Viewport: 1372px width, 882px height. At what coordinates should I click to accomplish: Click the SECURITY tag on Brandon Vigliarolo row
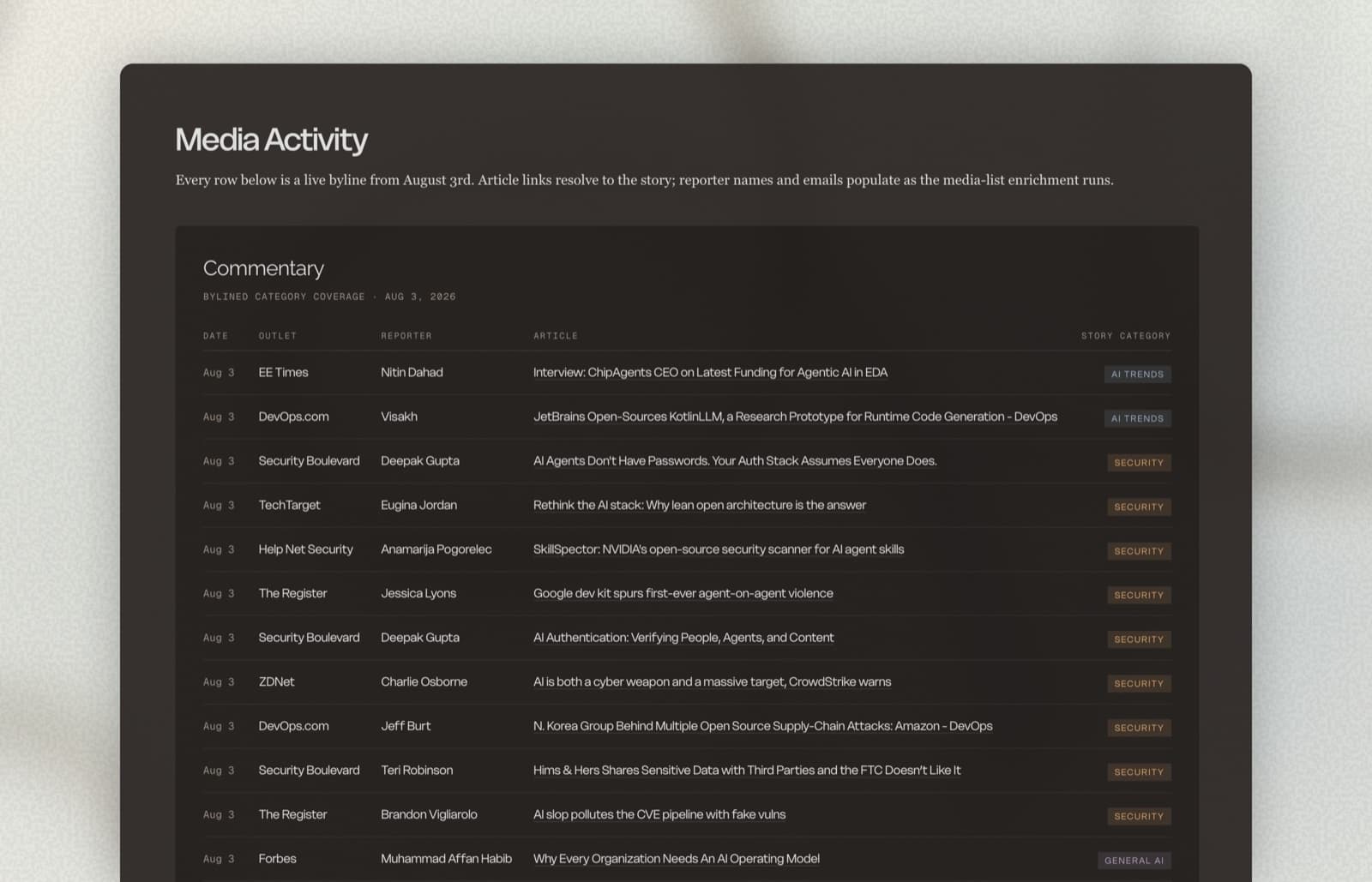(1139, 817)
